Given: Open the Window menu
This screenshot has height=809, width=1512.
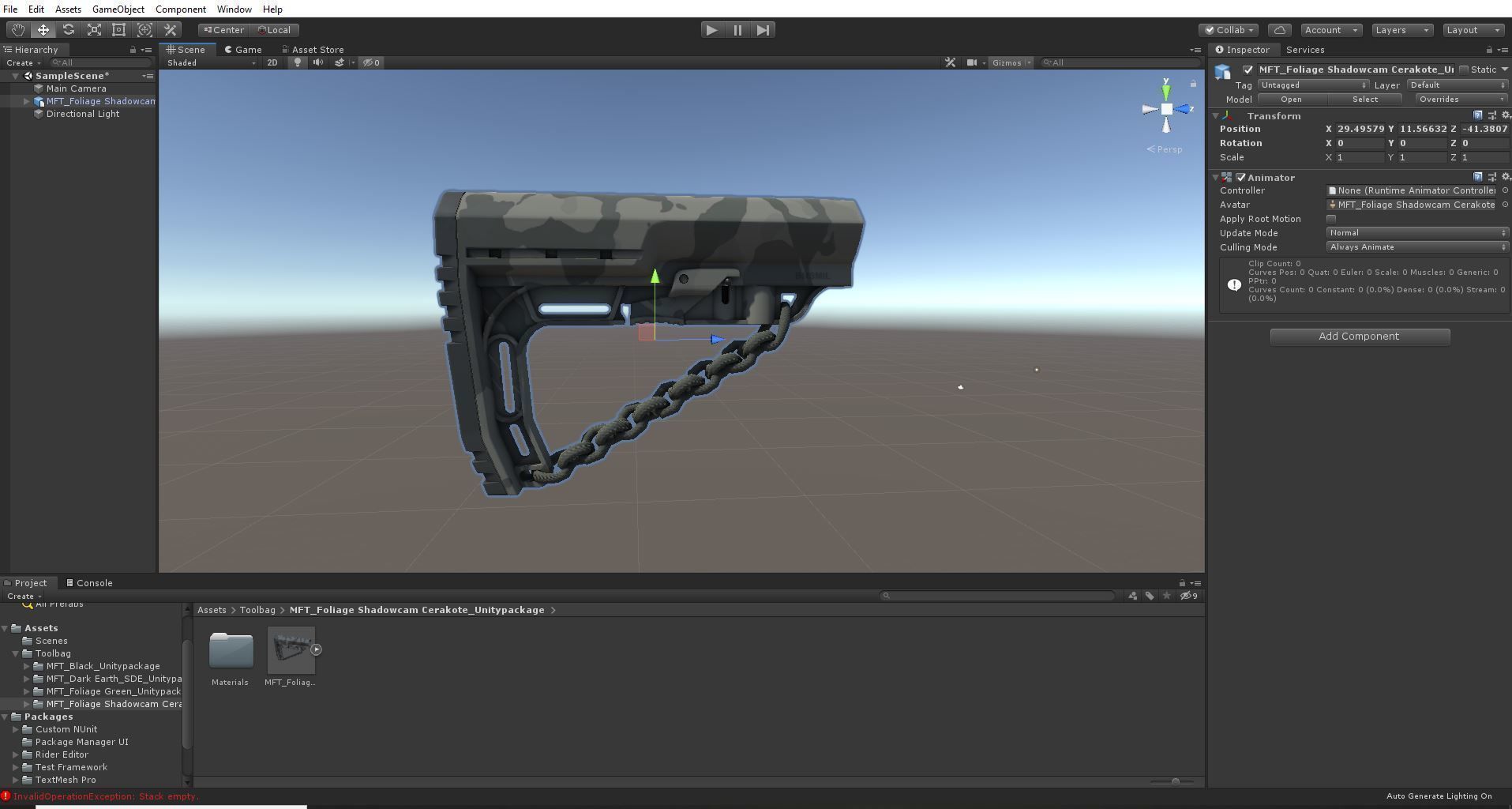Looking at the screenshot, I should tap(234, 9).
